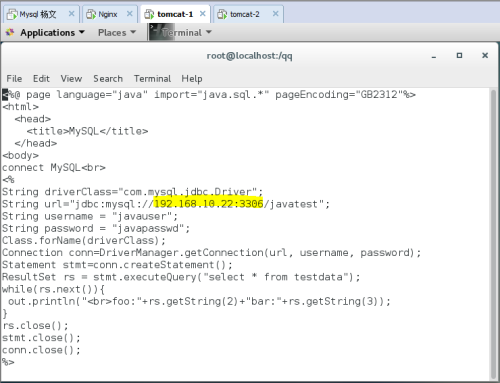Open the Terminal app menu in top bar
Screen dimensions: 500x383
[187, 32]
